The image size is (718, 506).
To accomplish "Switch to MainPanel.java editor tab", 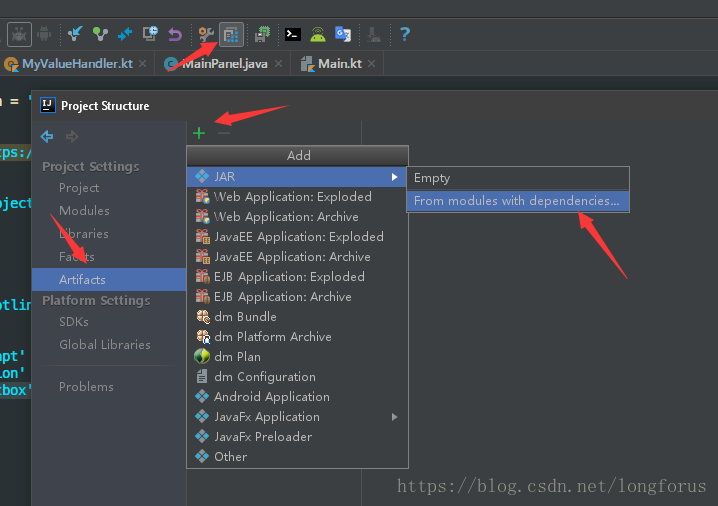I will tap(224, 64).
